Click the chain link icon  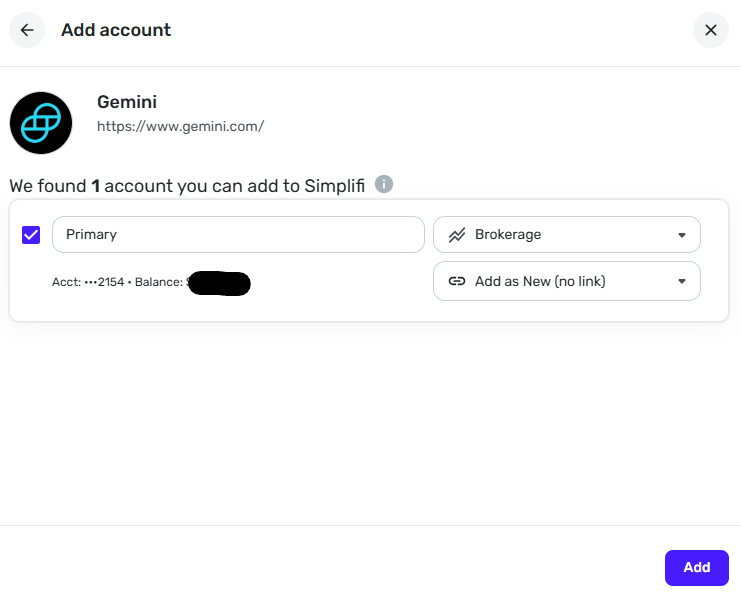[457, 281]
